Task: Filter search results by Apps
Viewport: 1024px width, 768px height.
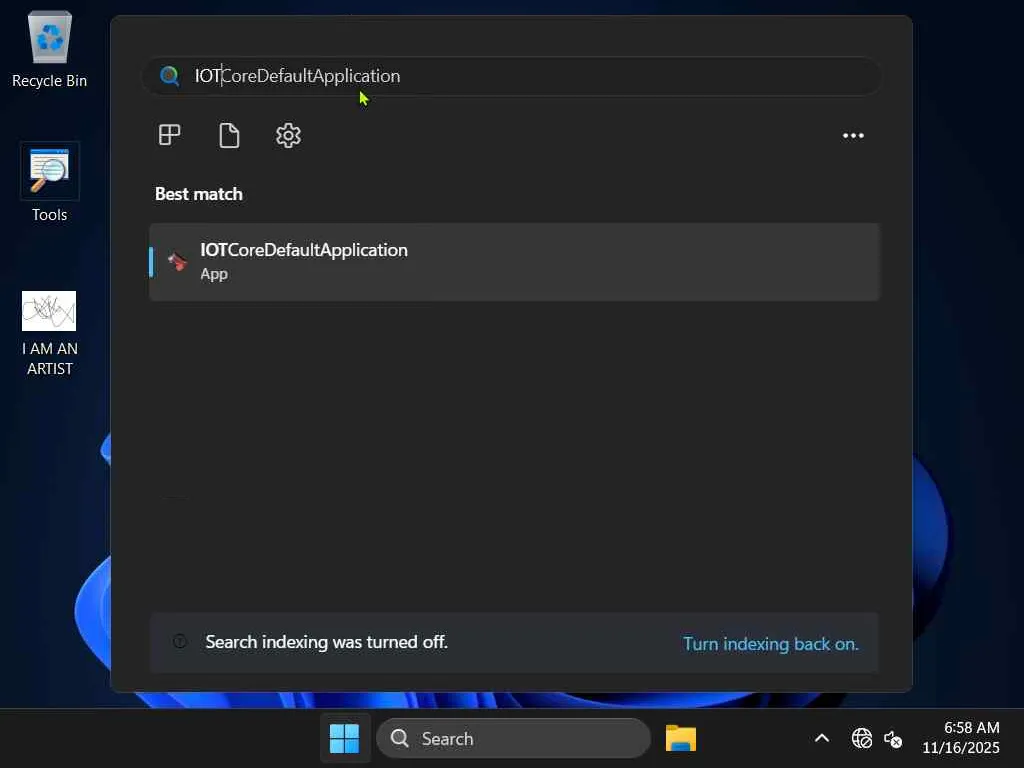Action: pos(170,135)
